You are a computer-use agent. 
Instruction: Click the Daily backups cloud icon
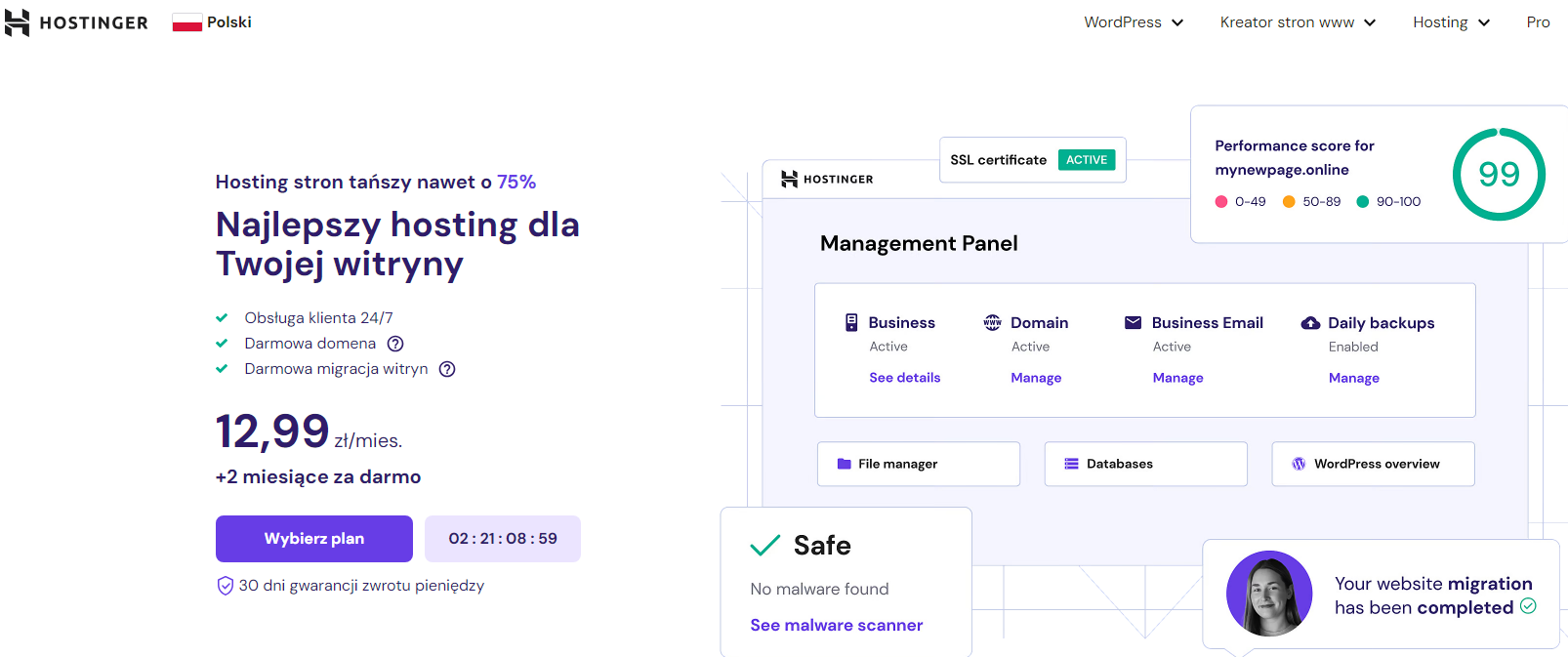(x=1310, y=323)
